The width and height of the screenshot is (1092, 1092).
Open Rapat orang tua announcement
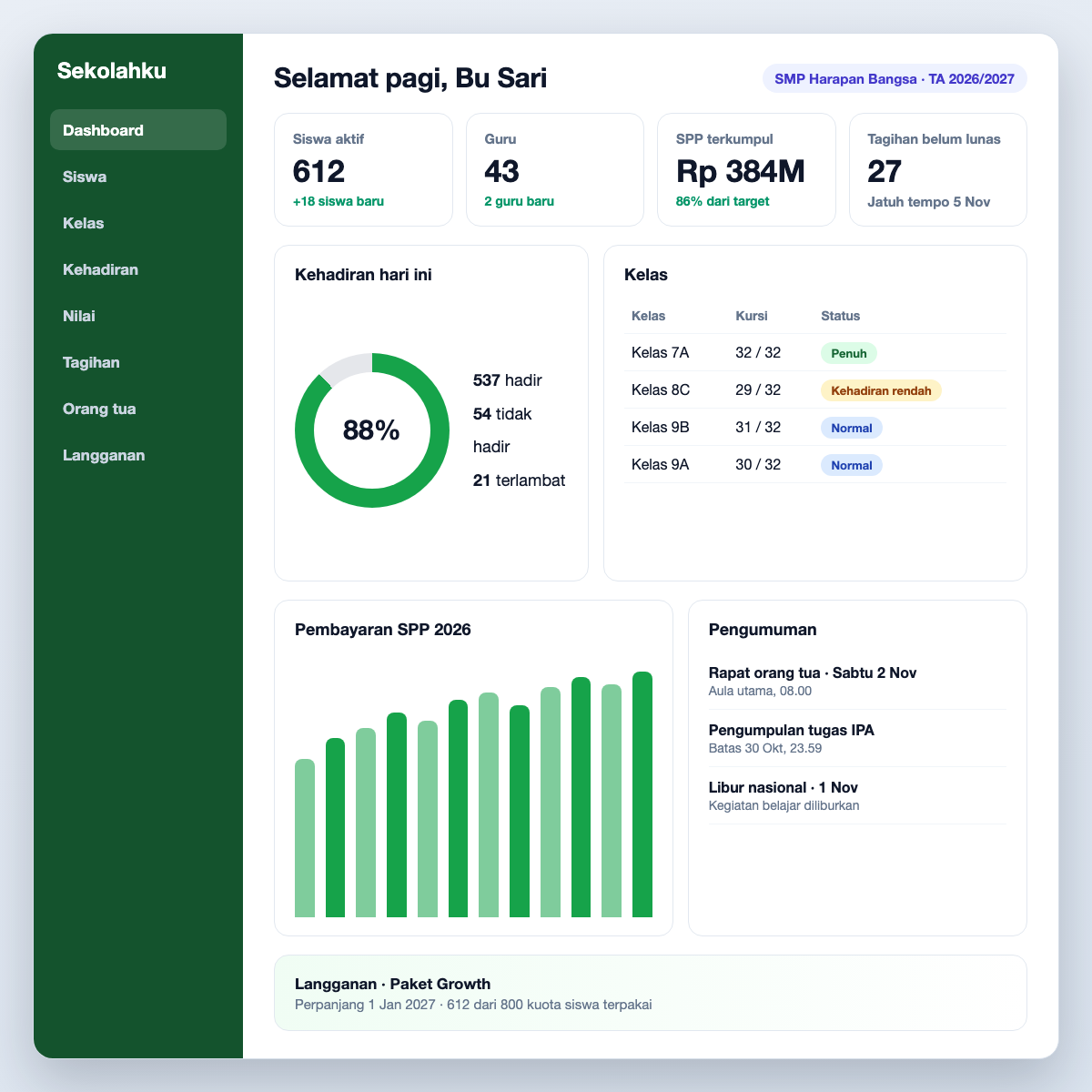click(857, 681)
